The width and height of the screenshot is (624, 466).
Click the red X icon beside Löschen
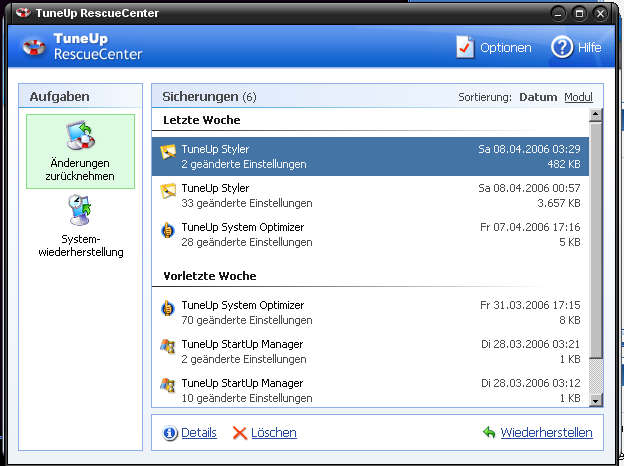240,433
